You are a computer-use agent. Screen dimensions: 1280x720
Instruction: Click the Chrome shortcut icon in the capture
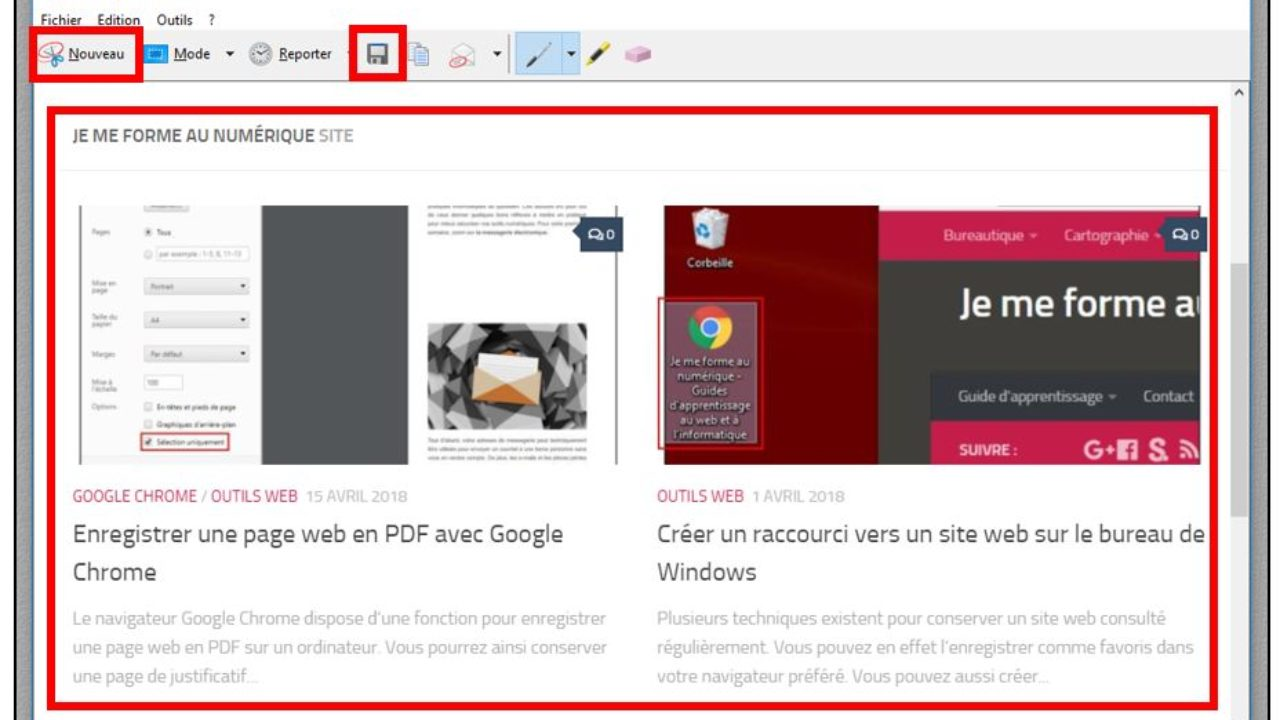click(710, 328)
